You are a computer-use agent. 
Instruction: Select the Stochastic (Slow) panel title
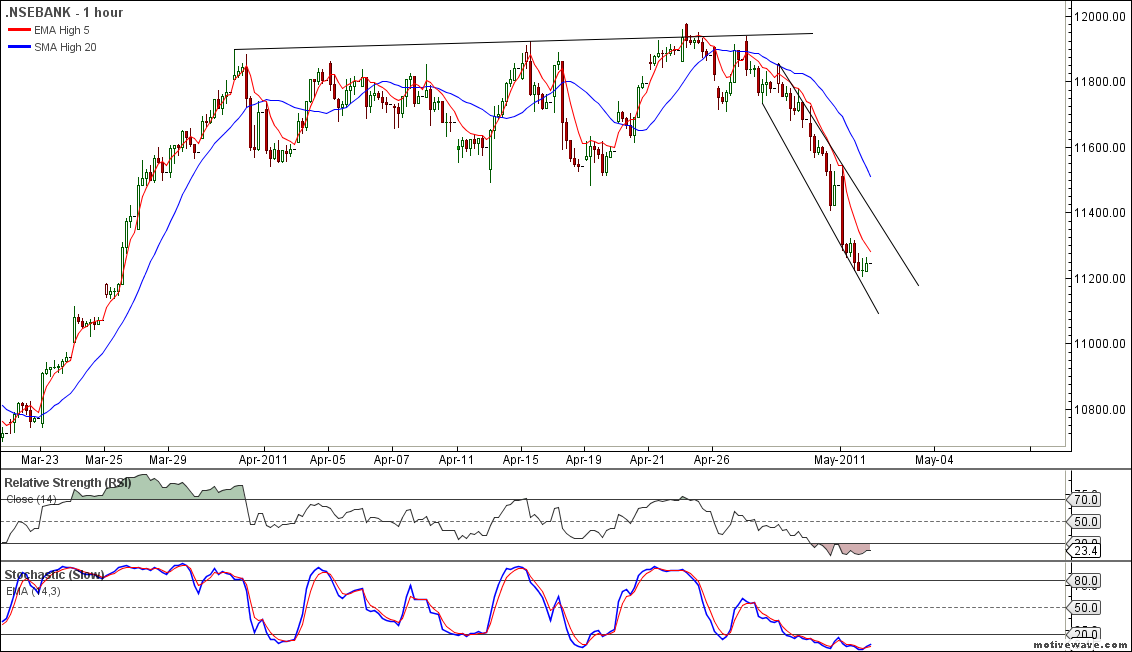tap(54, 575)
